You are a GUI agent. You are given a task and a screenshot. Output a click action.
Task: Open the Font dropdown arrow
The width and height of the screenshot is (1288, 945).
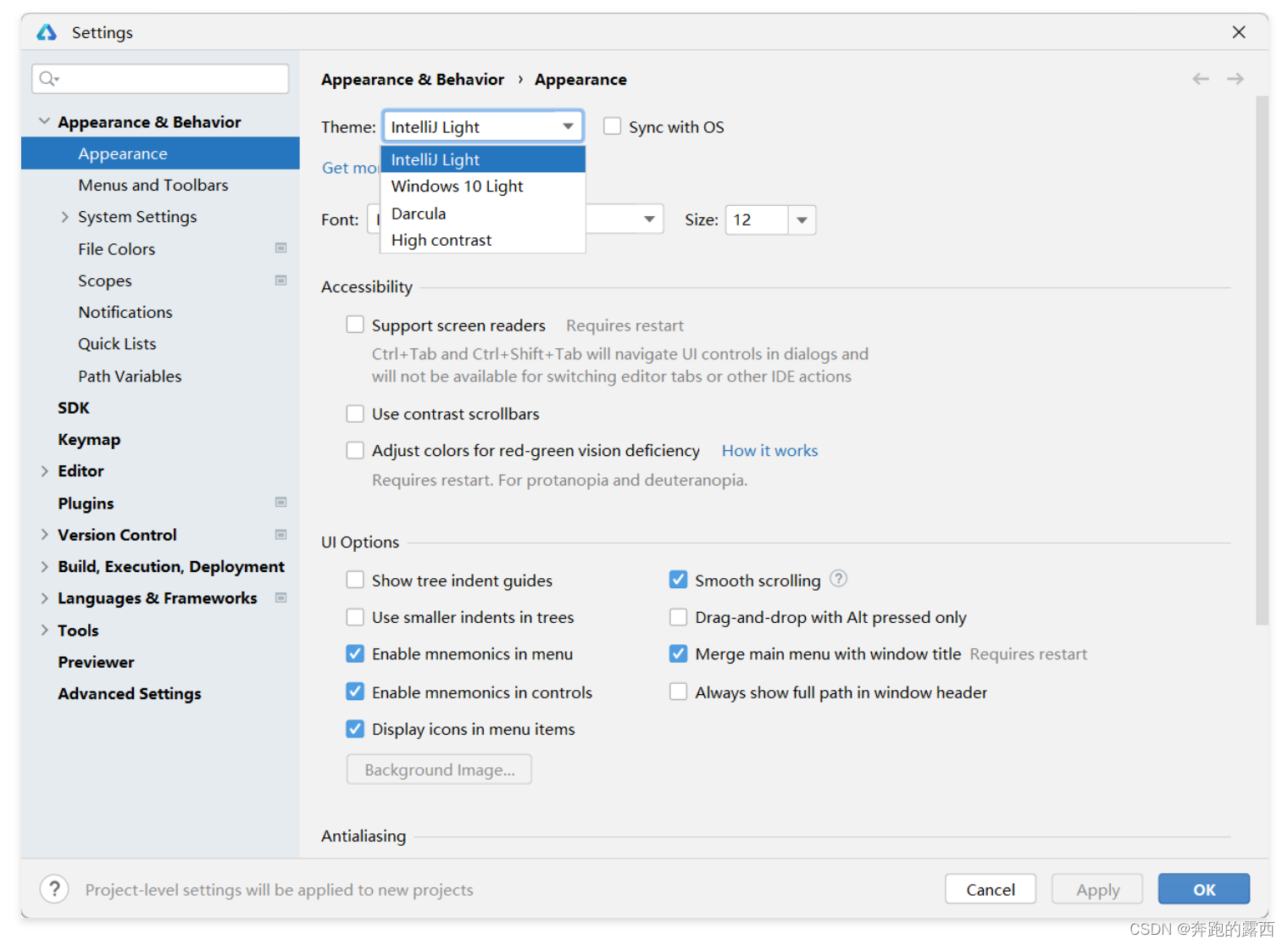(649, 220)
